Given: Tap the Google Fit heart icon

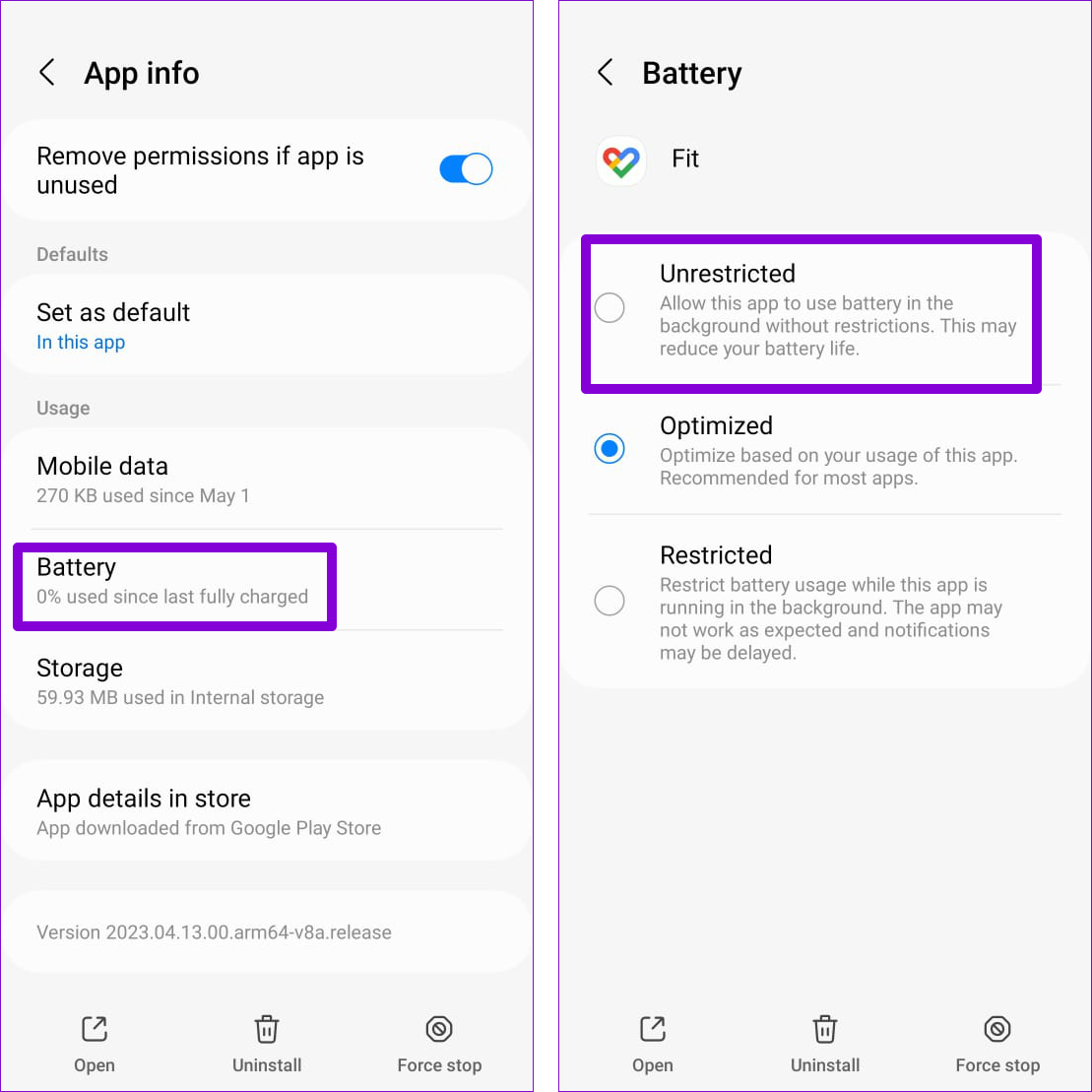Looking at the screenshot, I should [x=621, y=161].
